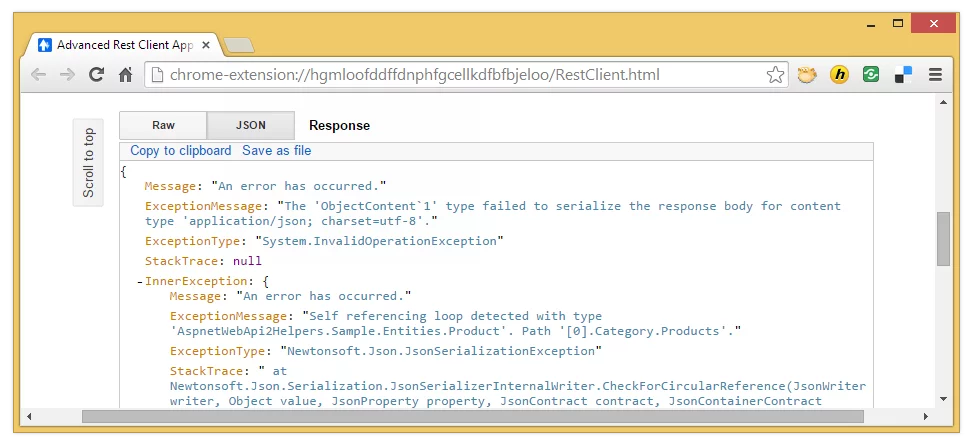Viewport: 973px width, 448px height.
Task: Click the vertical scrollbar up arrow
Action: click(x=943, y=102)
